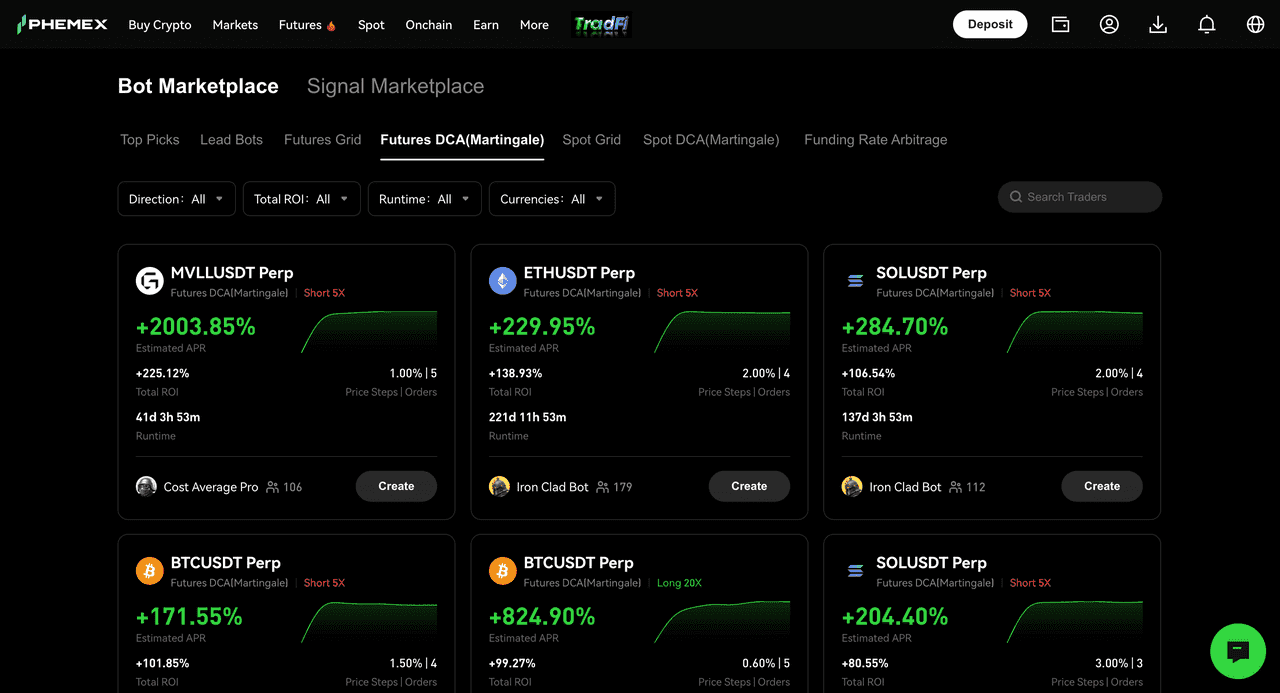Open the Markets menu

point(235,25)
